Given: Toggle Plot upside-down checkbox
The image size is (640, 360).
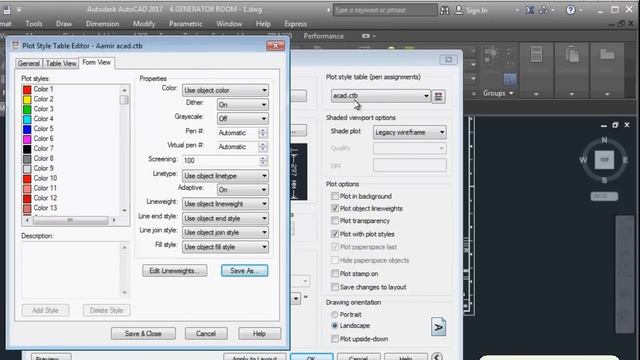Looking at the screenshot, I should point(335,339).
